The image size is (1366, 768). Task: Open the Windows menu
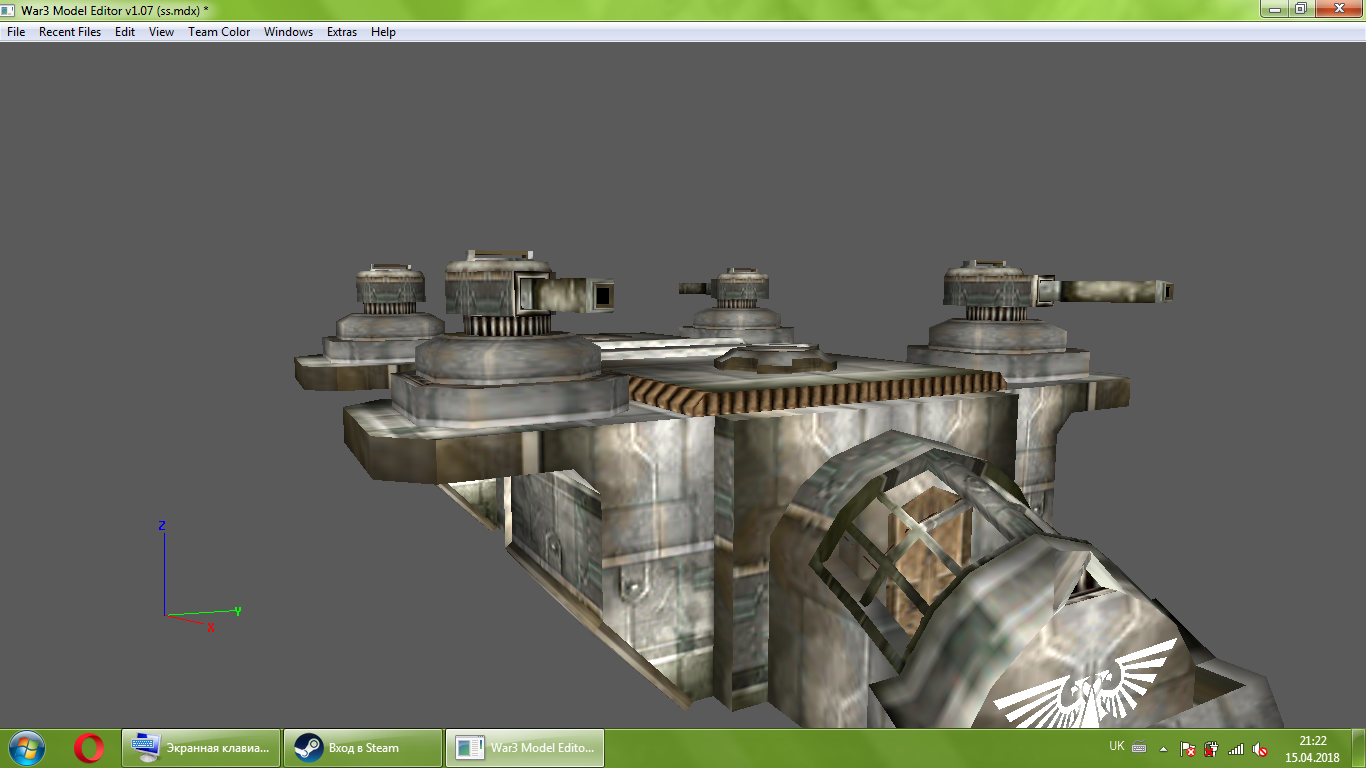click(288, 32)
